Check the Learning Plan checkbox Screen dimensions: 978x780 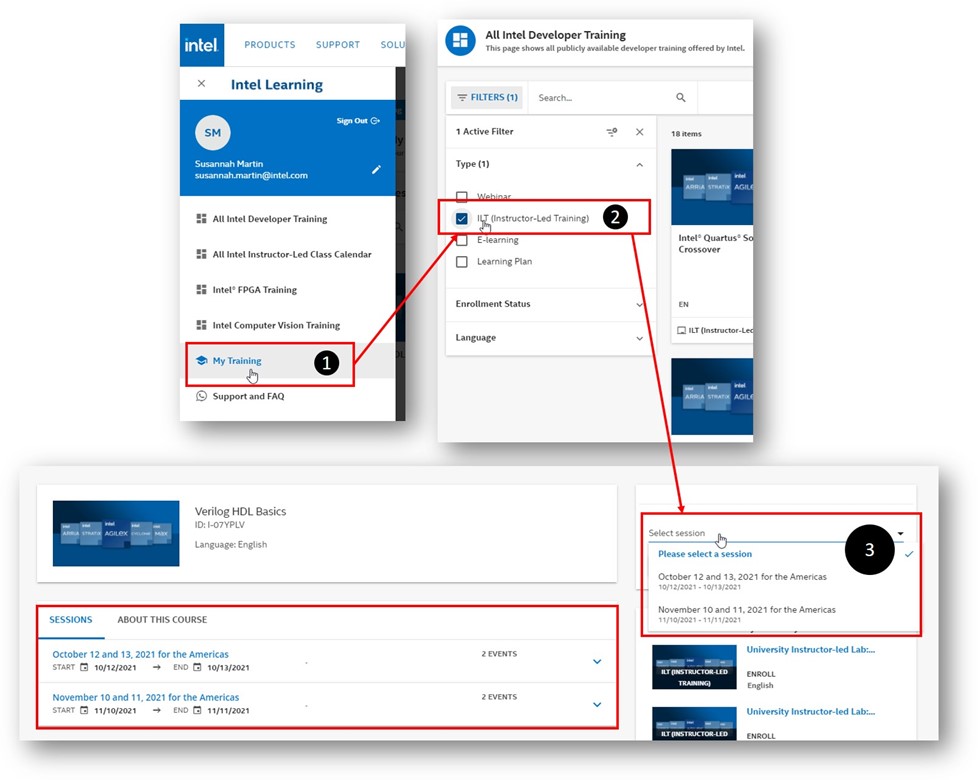point(462,262)
